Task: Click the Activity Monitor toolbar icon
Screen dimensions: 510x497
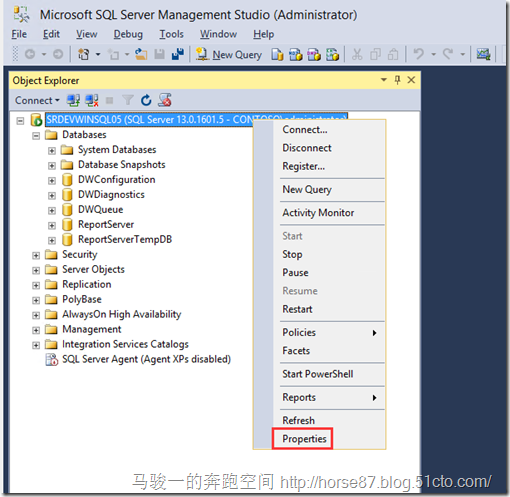Action: pos(483,54)
